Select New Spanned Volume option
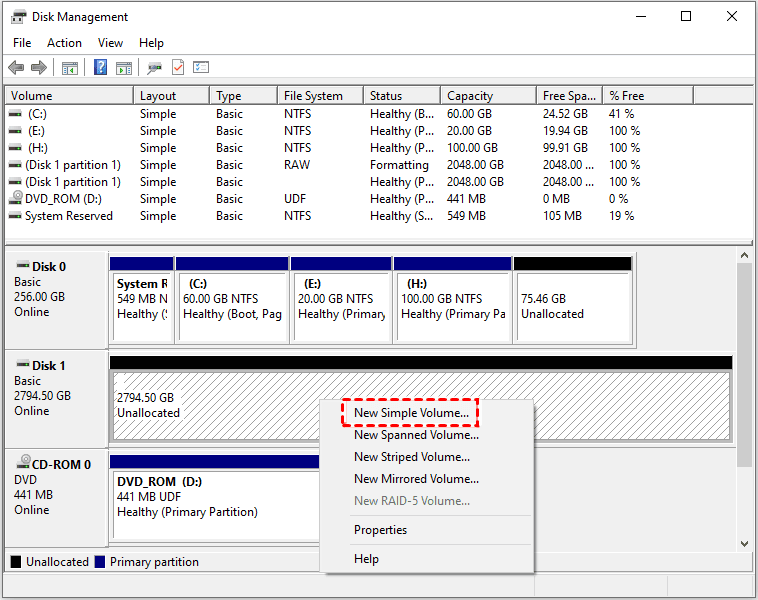Screen dimensions: 758x600 click(x=416, y=435)
